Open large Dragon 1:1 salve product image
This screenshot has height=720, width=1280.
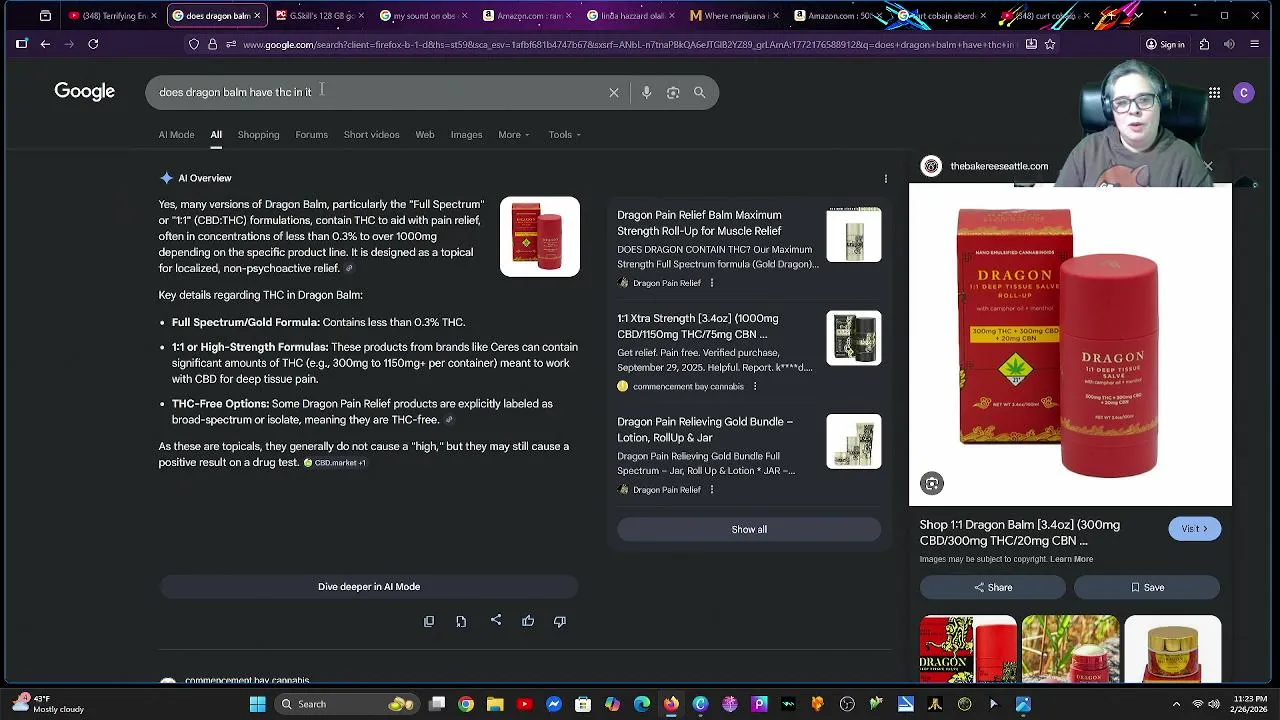pyautogui.click(x=1070, y=345)
